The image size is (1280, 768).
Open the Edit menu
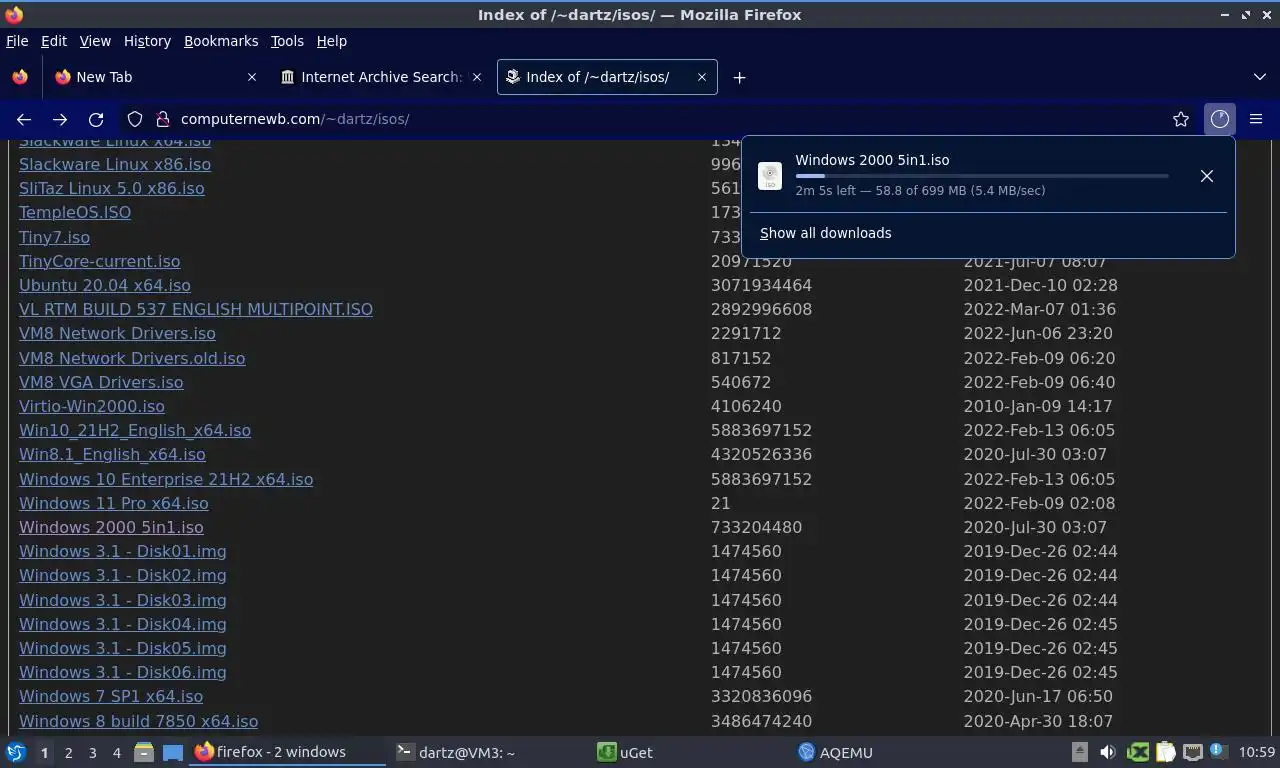click(54, 41)
